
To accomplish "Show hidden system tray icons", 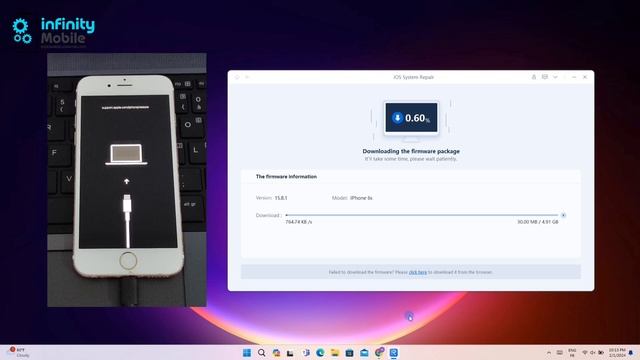I will pos(549,353).
